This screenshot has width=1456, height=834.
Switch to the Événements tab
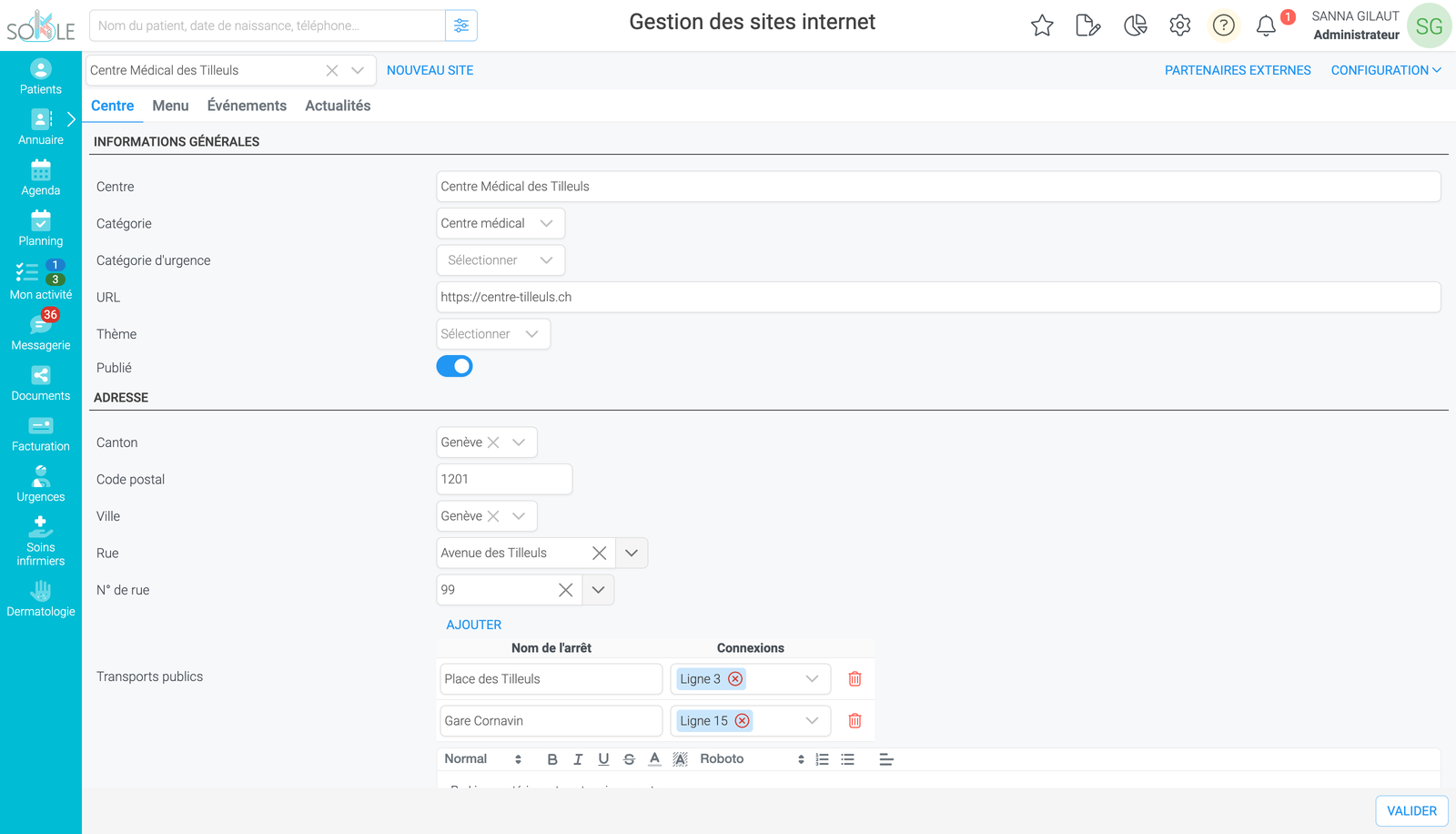click(x=247, y=106)
